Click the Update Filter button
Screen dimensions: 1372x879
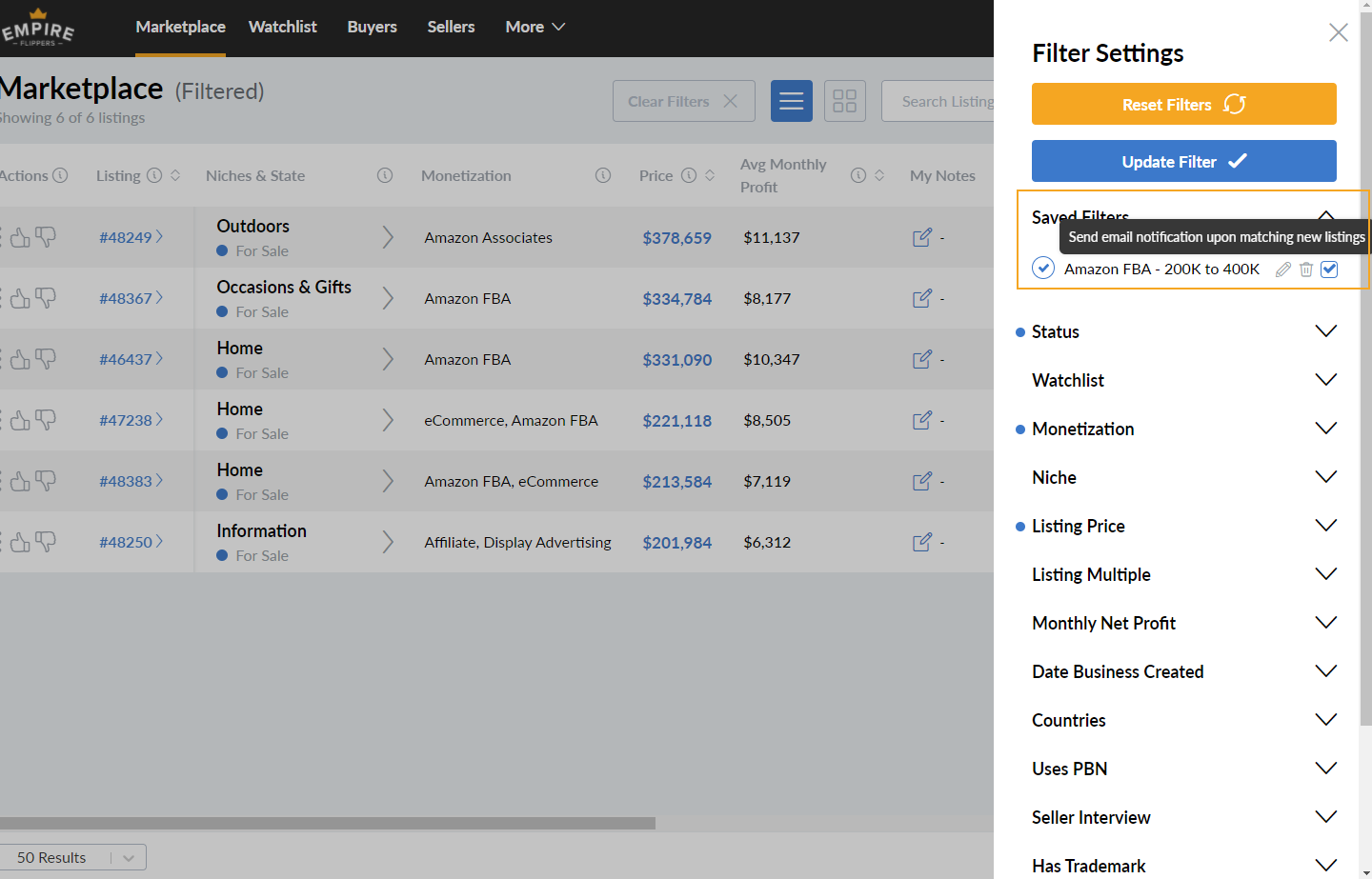1183,161
